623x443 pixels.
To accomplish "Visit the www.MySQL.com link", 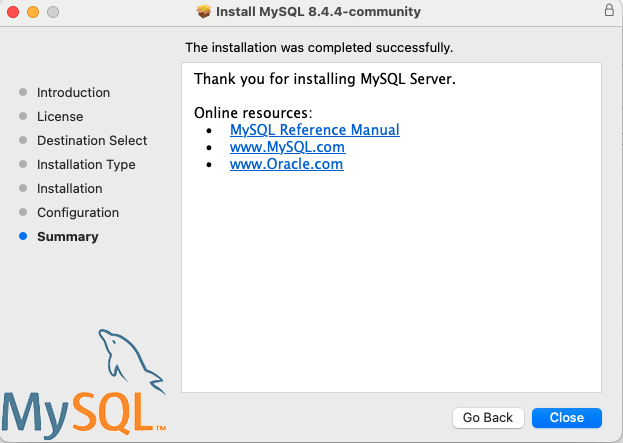I will coord(287,147).
